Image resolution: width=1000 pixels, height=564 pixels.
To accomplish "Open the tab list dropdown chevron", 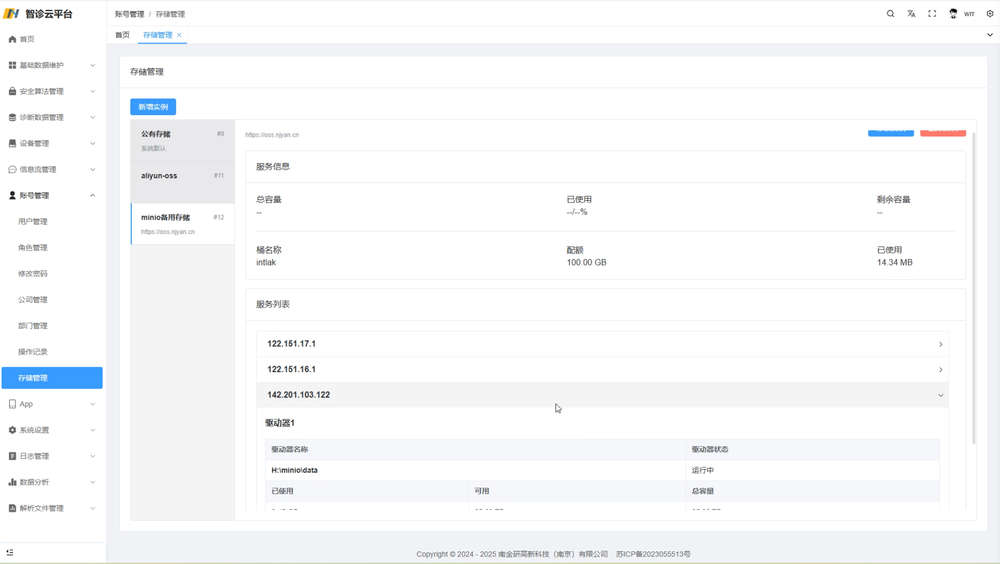I will 990,35.
